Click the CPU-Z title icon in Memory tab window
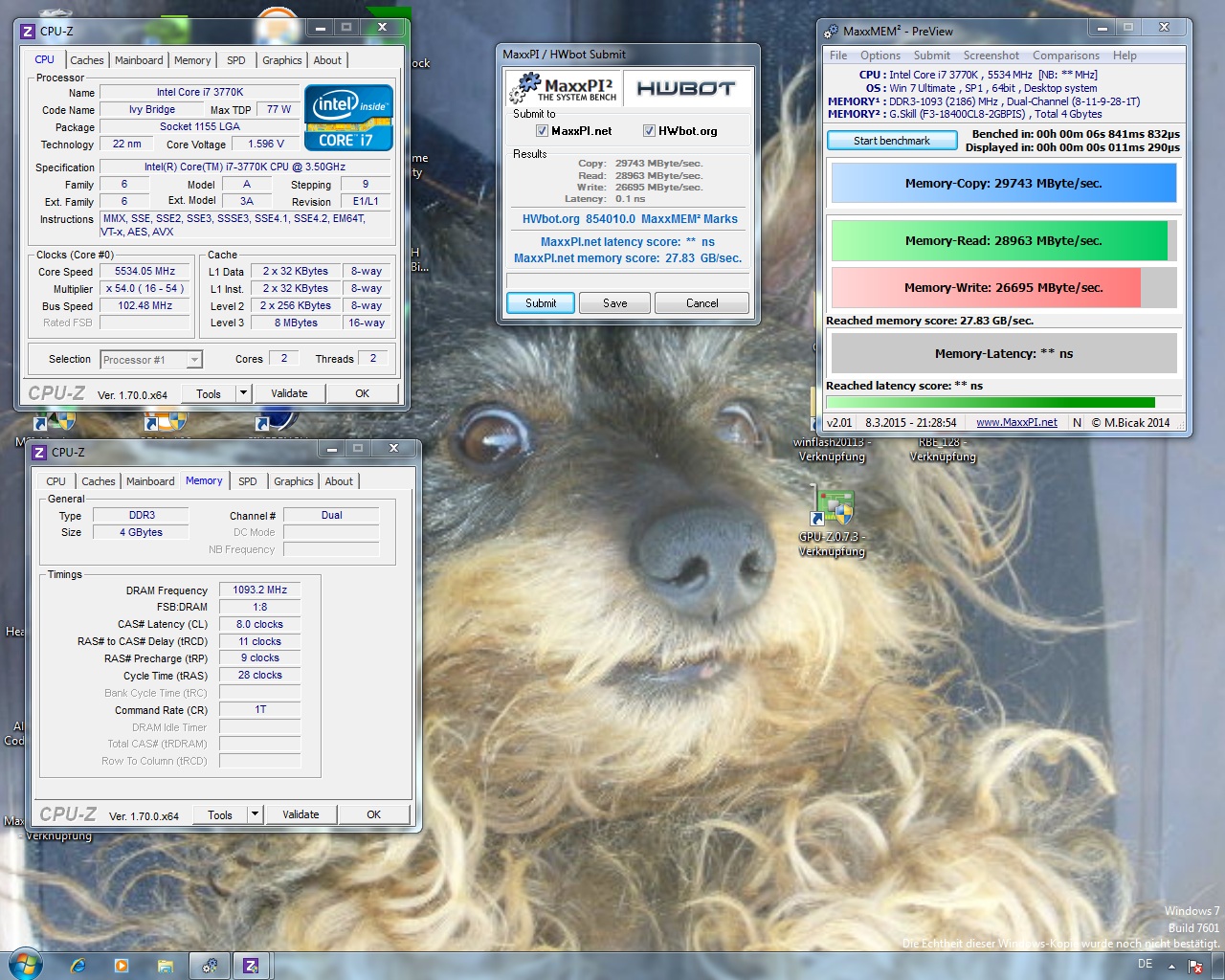The height and width of the screenshot is (980, 1225). point(39,452)
